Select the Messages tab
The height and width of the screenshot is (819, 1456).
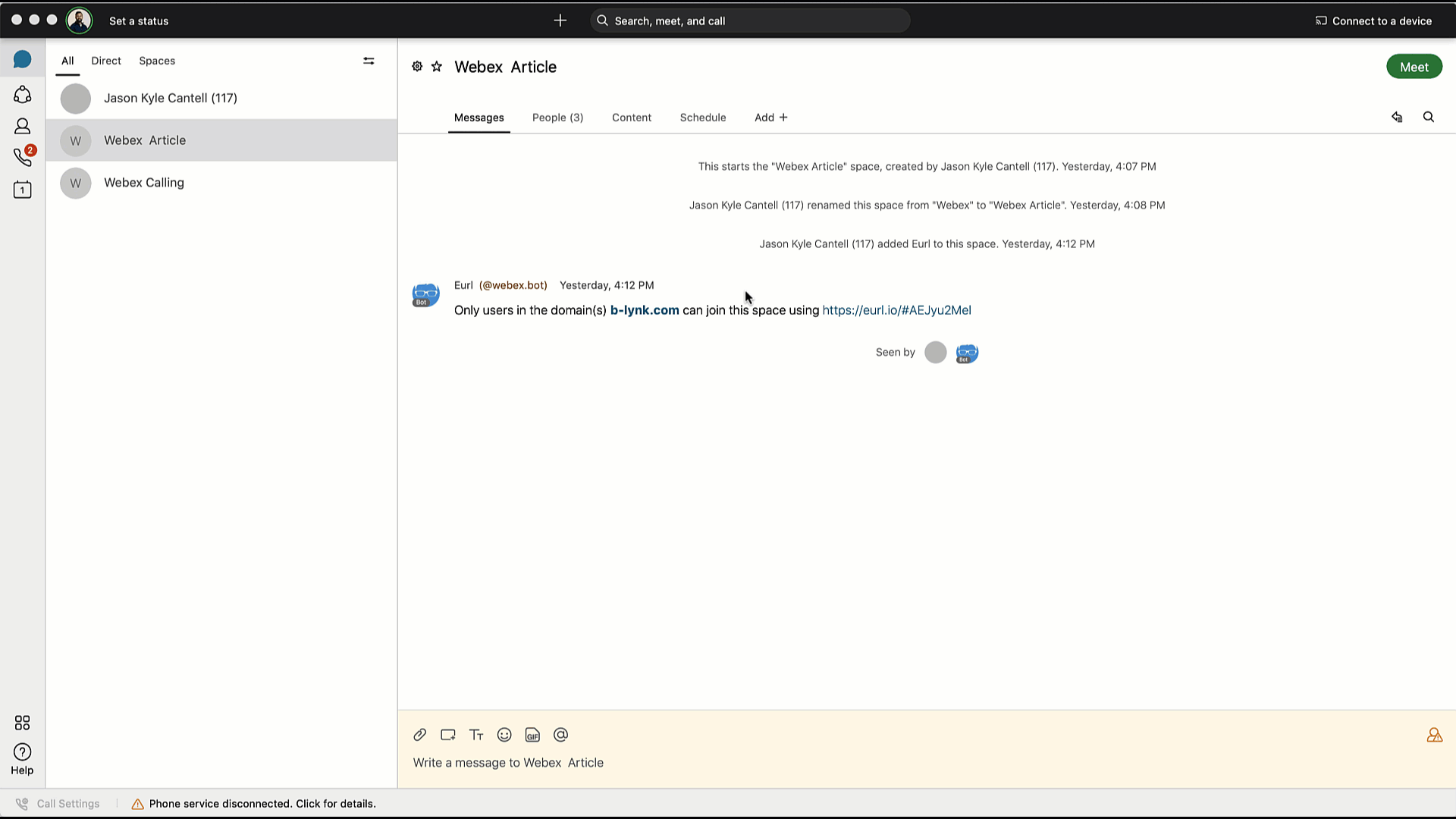pos(479,118)
